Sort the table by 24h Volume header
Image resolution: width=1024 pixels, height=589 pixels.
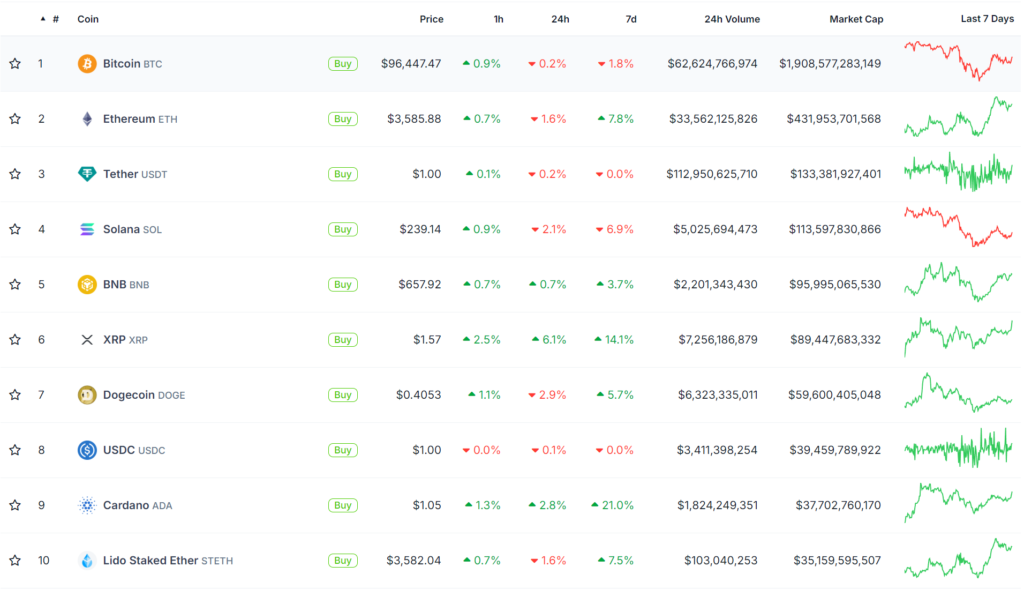click(x=731, y=19)
